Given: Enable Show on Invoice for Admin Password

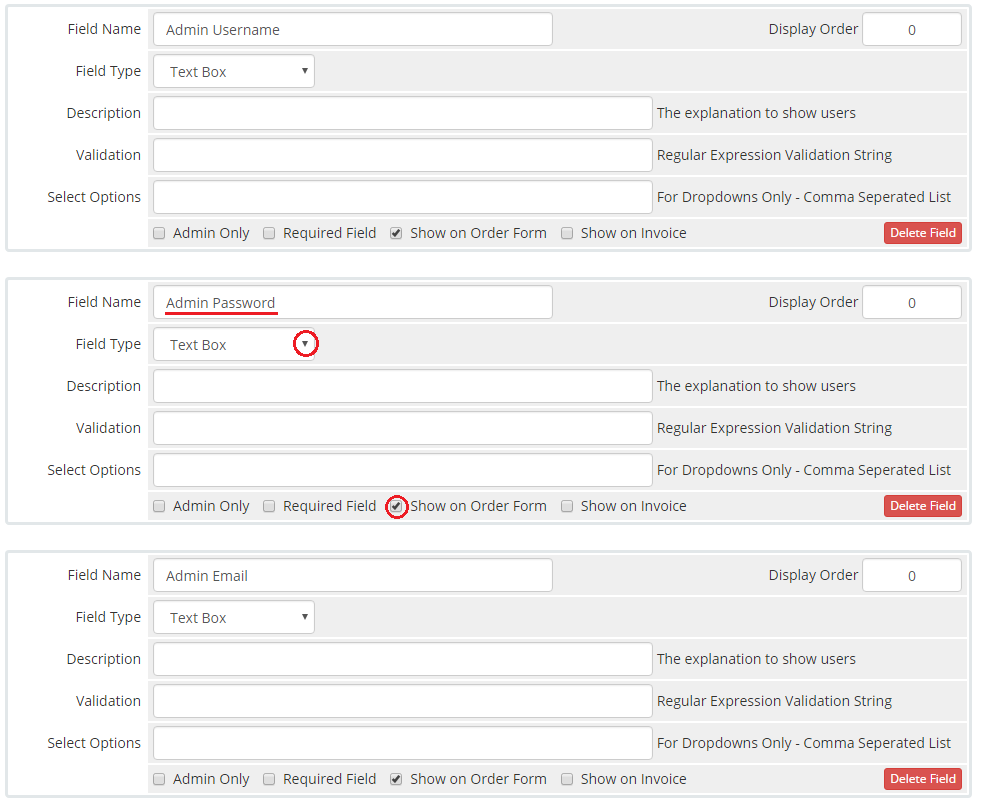Looking at the screenshot, I should [x=567, y=506].
